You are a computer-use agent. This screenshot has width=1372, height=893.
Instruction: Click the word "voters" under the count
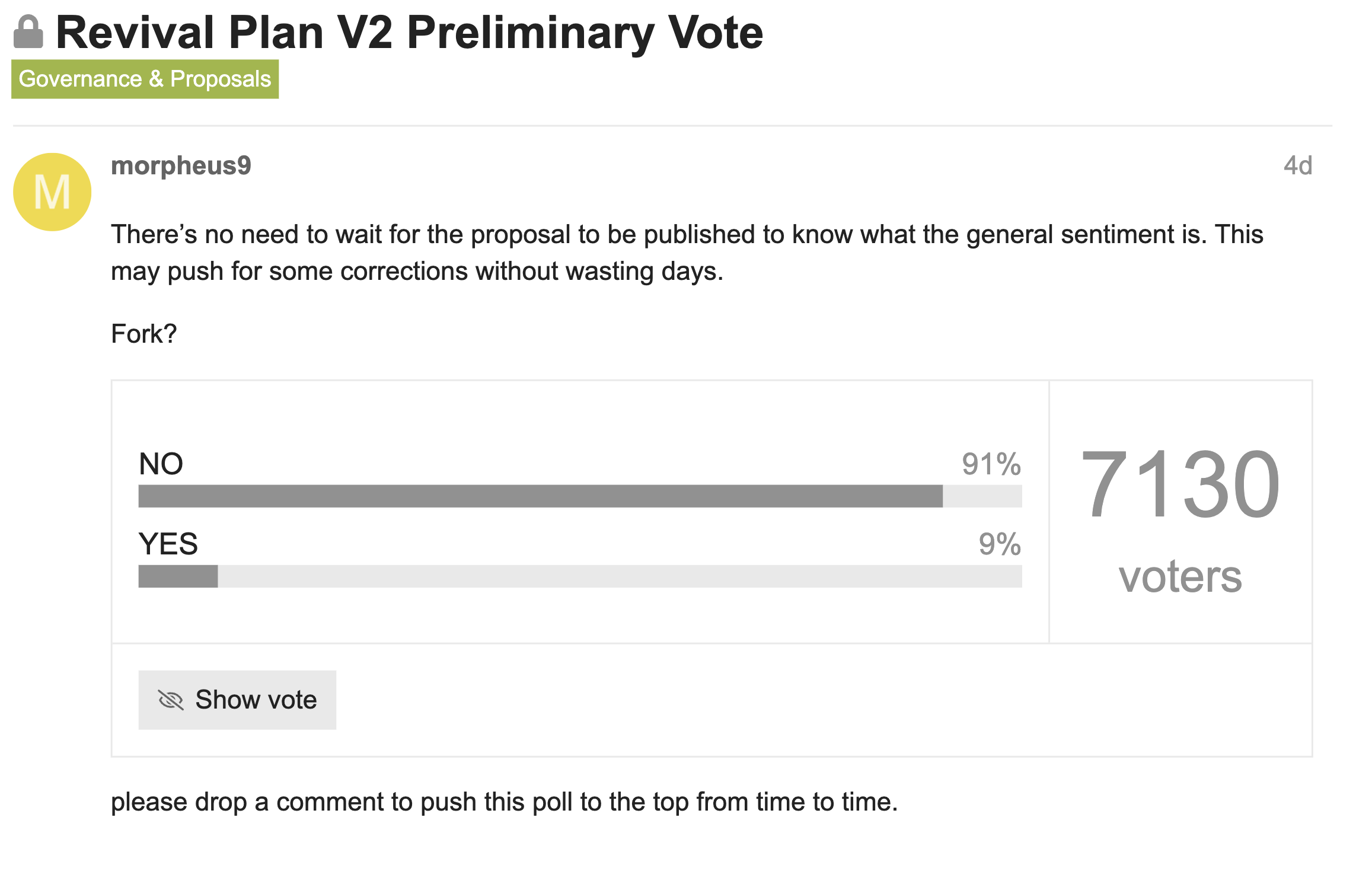1180,576
